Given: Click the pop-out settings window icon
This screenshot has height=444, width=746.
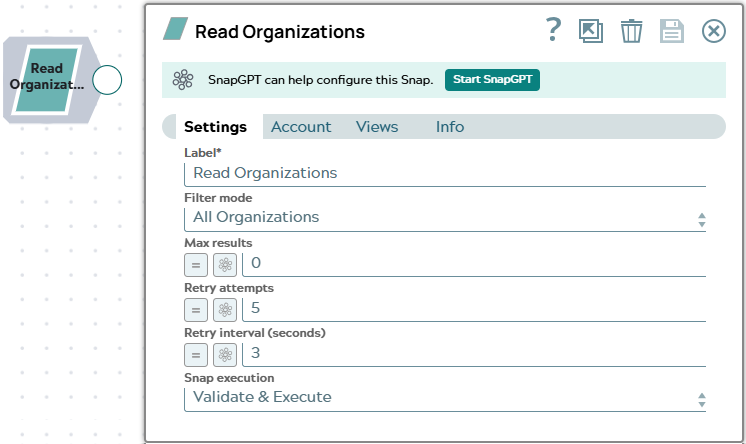Looking at the screenshot, I should (x=591, y=31).
